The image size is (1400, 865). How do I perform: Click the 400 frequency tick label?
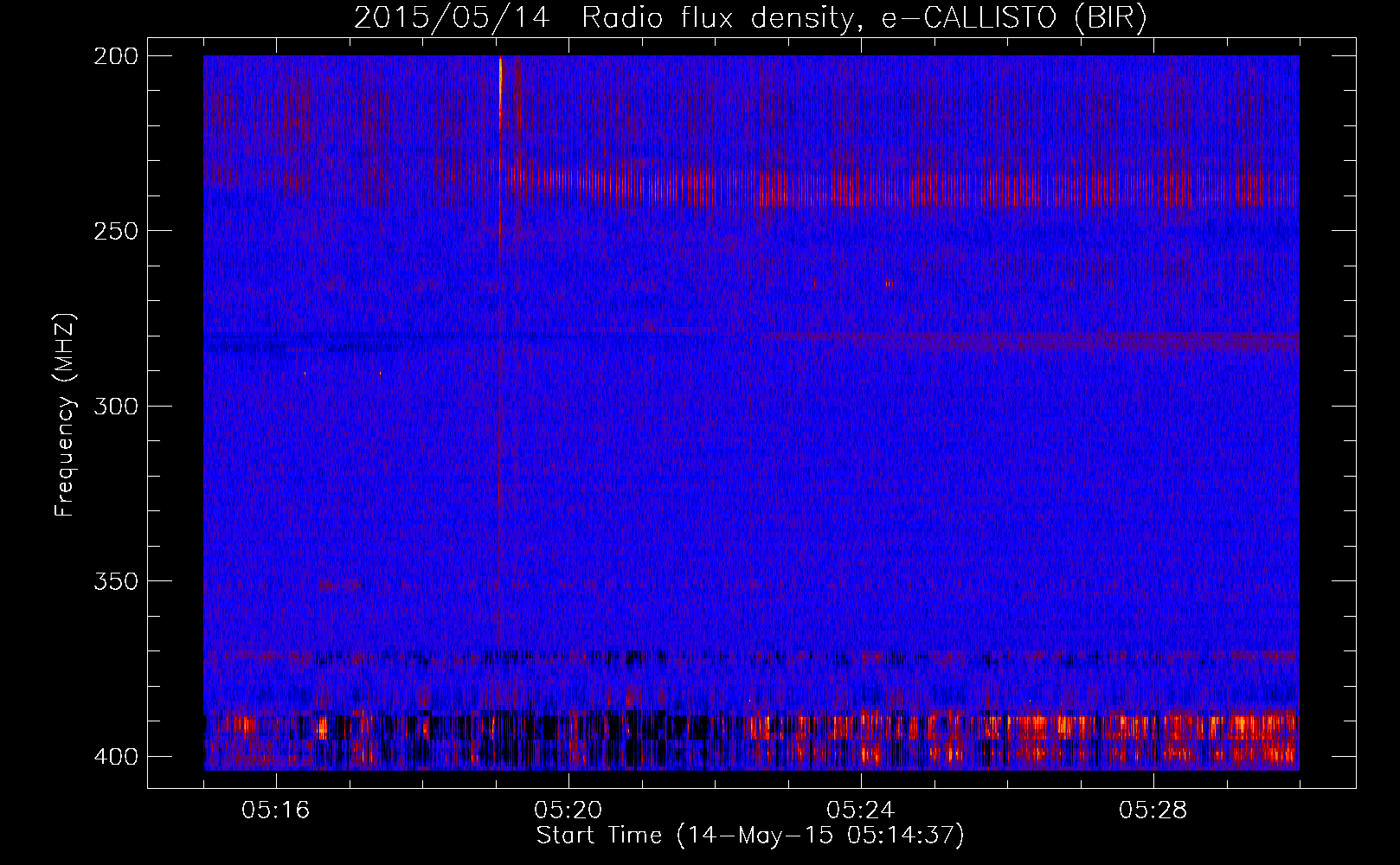[115, 757]
